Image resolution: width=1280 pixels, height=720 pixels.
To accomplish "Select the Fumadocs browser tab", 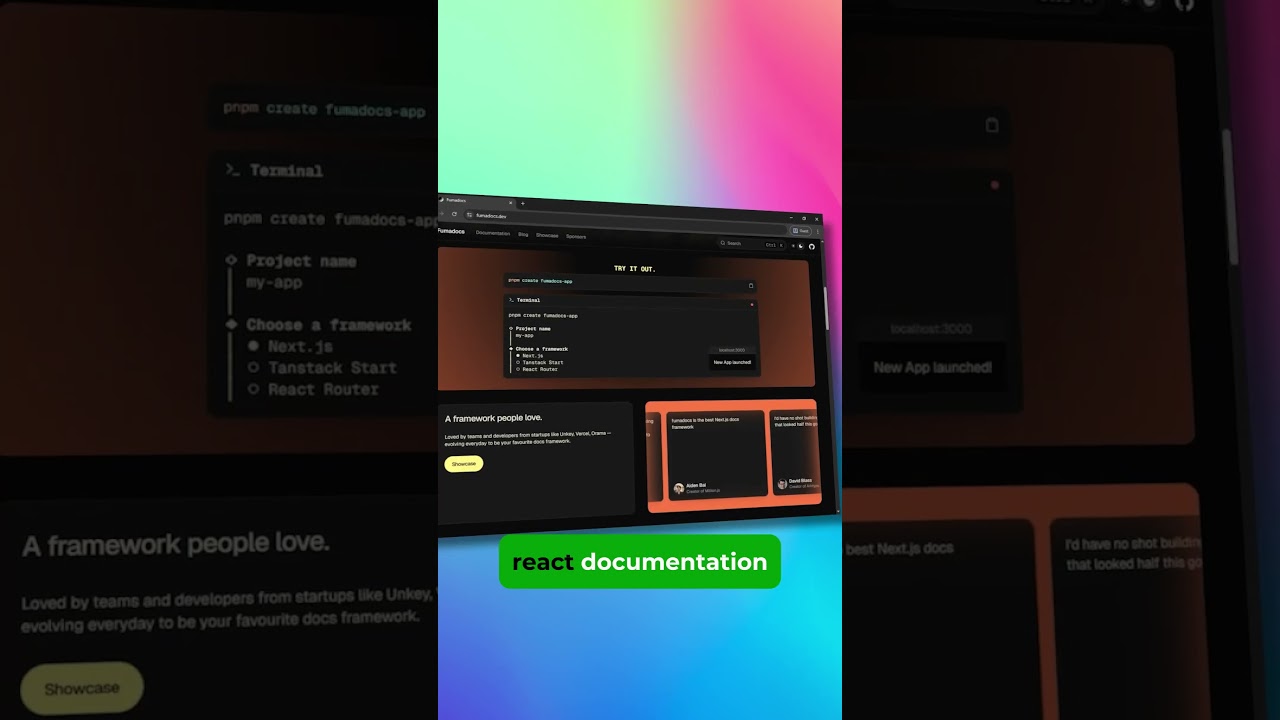I will click(x=475, y=201).
